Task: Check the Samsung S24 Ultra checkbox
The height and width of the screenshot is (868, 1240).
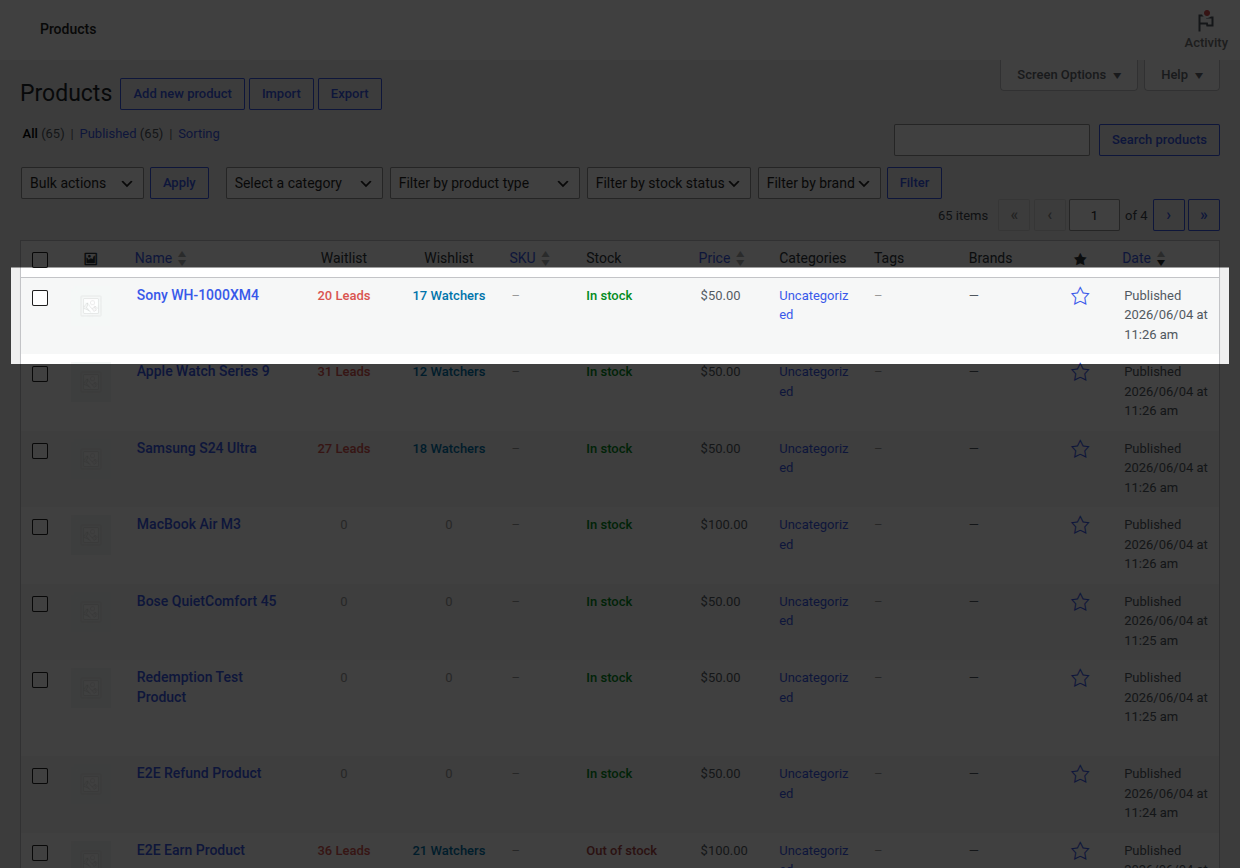Action: (x=40, y=451)
